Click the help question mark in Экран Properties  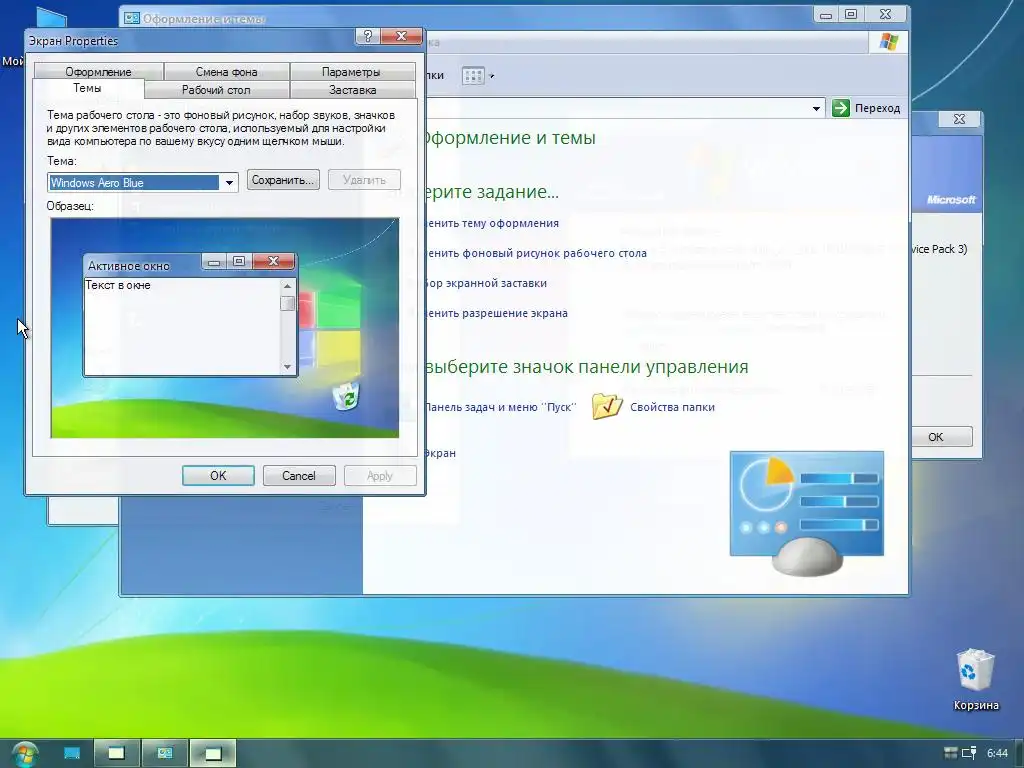click(x=368, y=37)
